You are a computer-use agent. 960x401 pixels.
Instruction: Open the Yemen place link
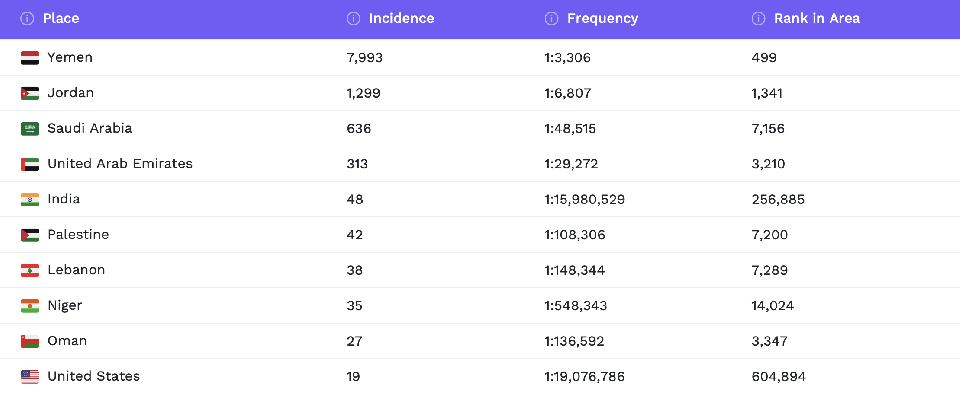[70, 58]
